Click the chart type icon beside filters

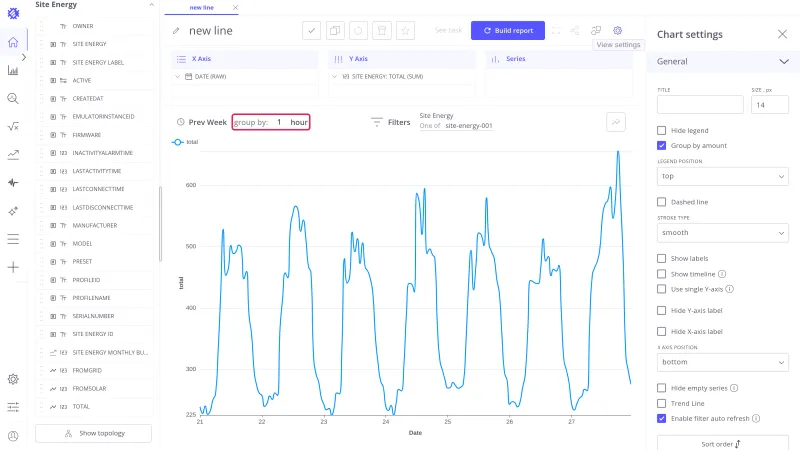(x=616, y=122)
